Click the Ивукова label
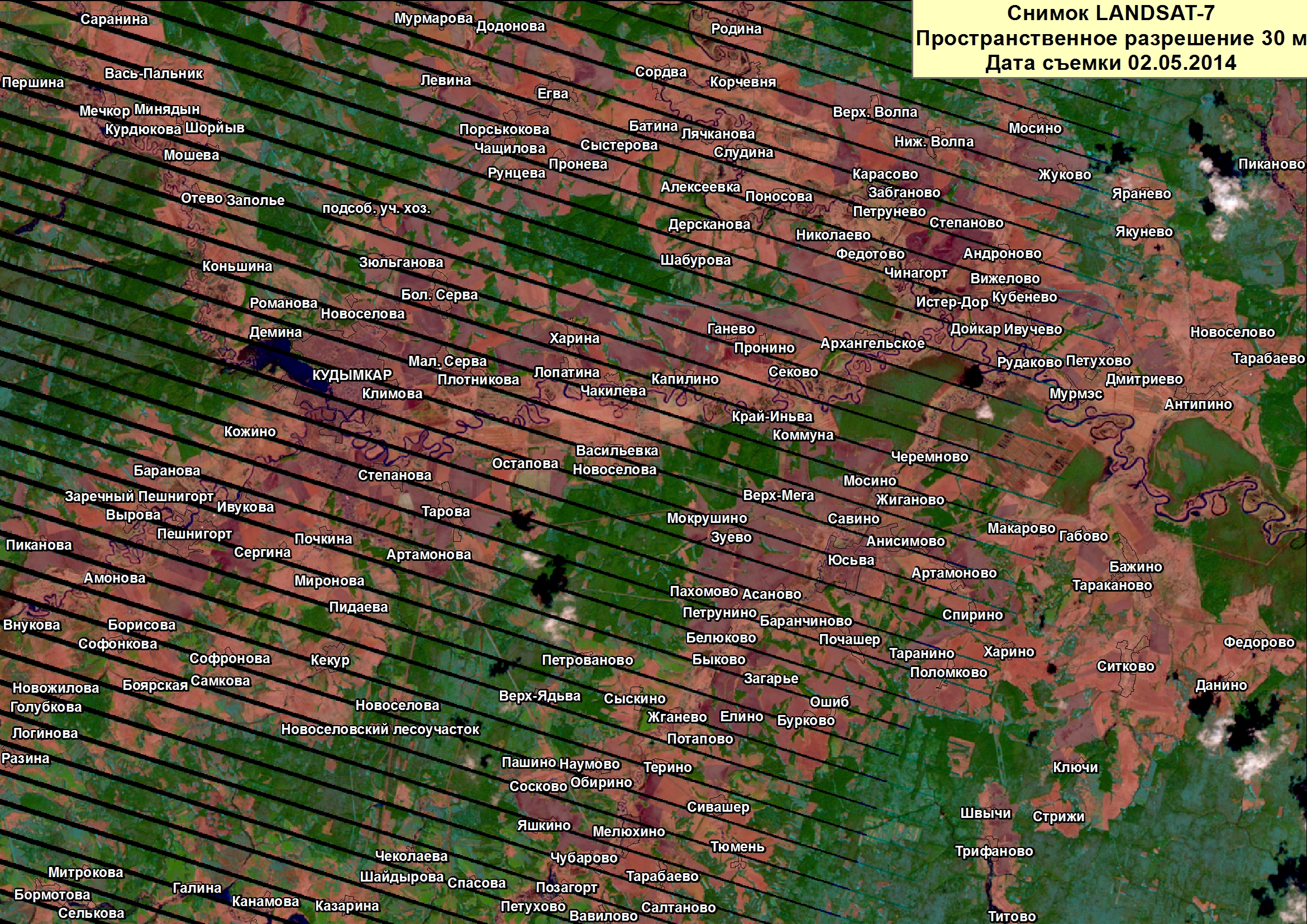 (x=245, y=507)
